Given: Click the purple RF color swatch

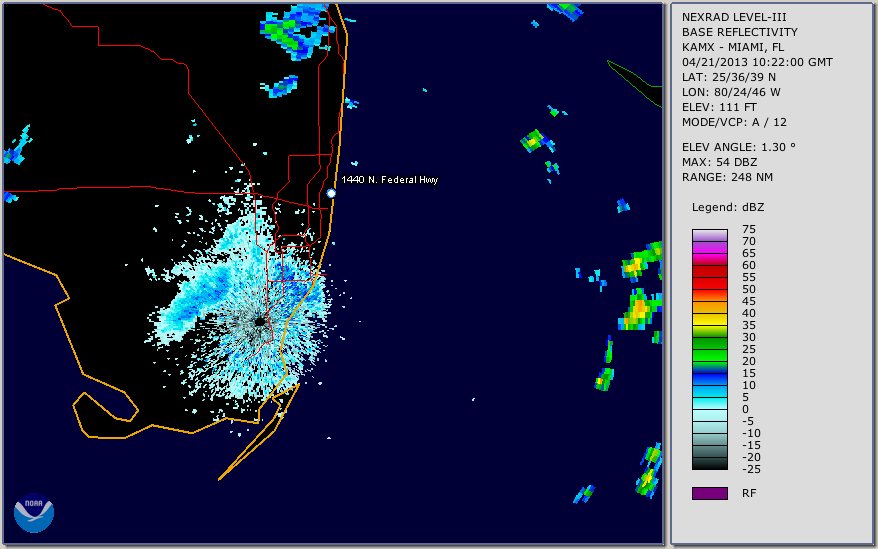Looking at the screenshot, I should coord(709,493).
